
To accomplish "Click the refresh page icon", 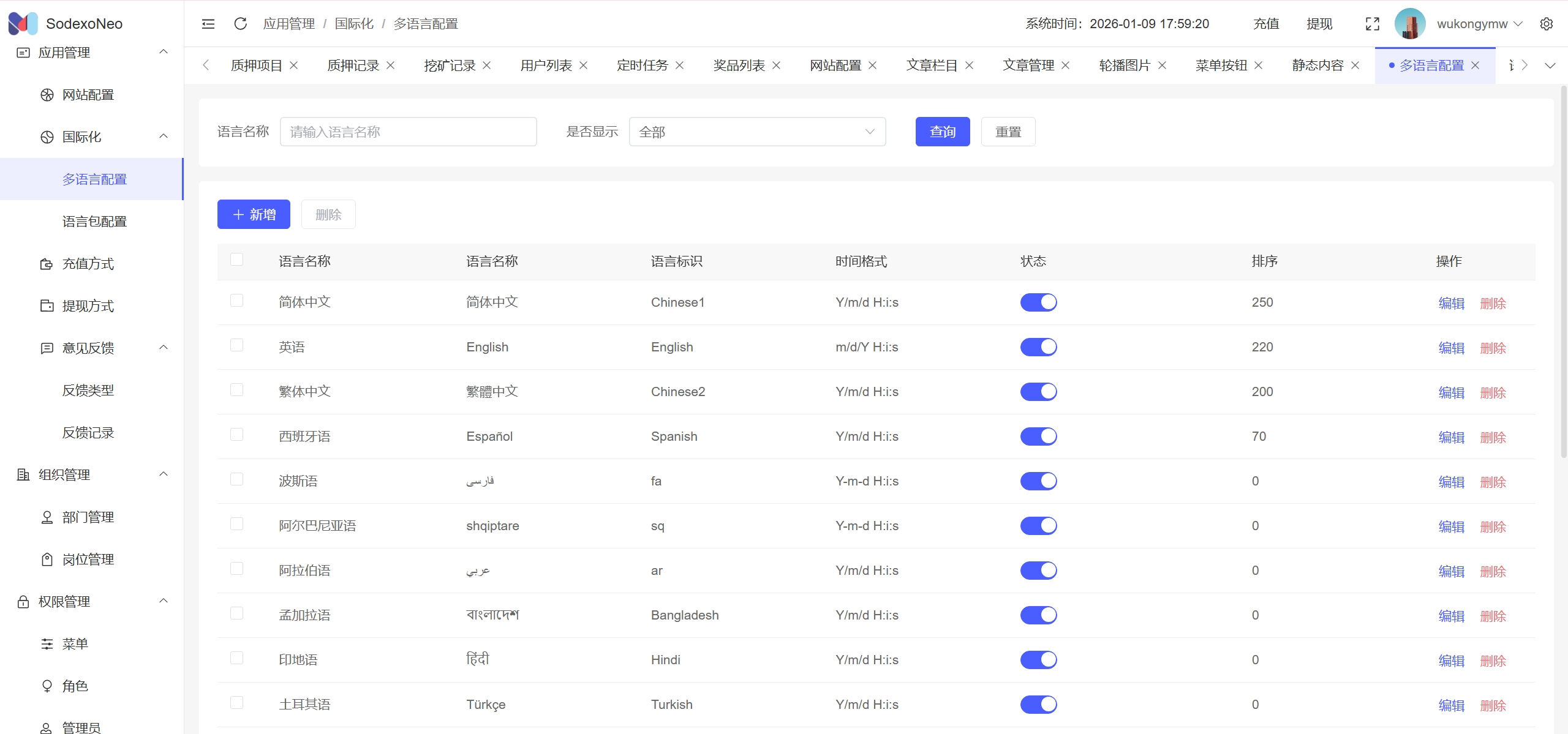I will point(240,24).
